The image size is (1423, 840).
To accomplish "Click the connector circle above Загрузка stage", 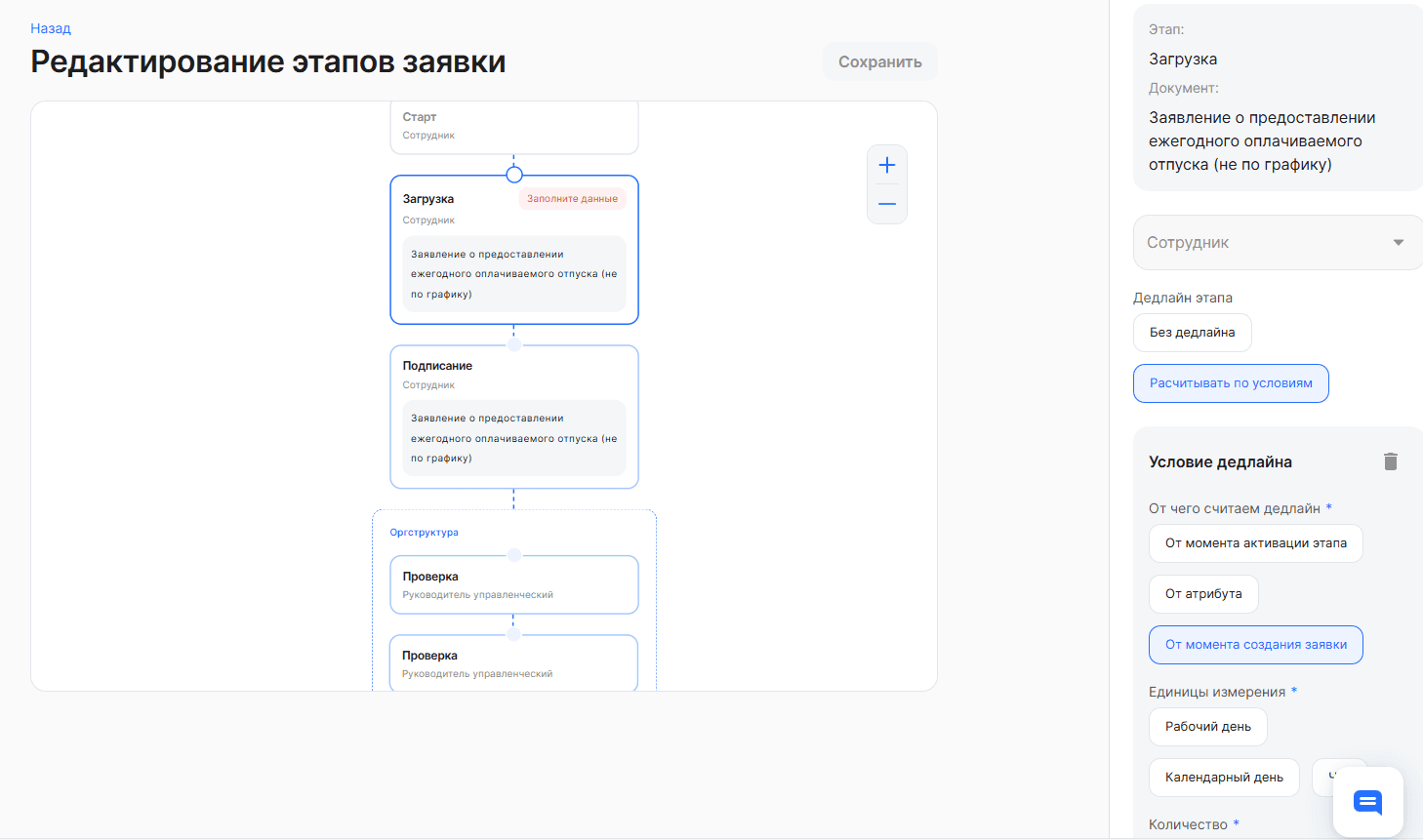I will click(514, 175).
